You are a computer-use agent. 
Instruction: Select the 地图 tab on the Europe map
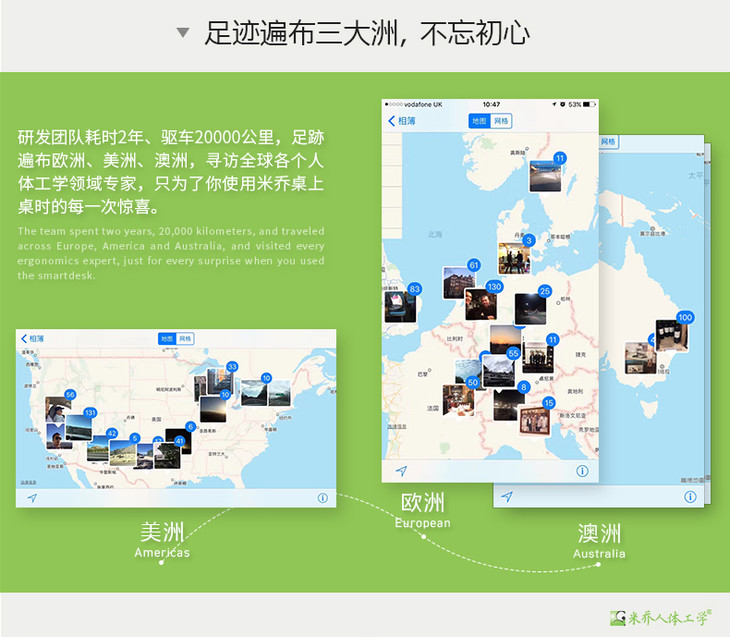click(479, 121)
